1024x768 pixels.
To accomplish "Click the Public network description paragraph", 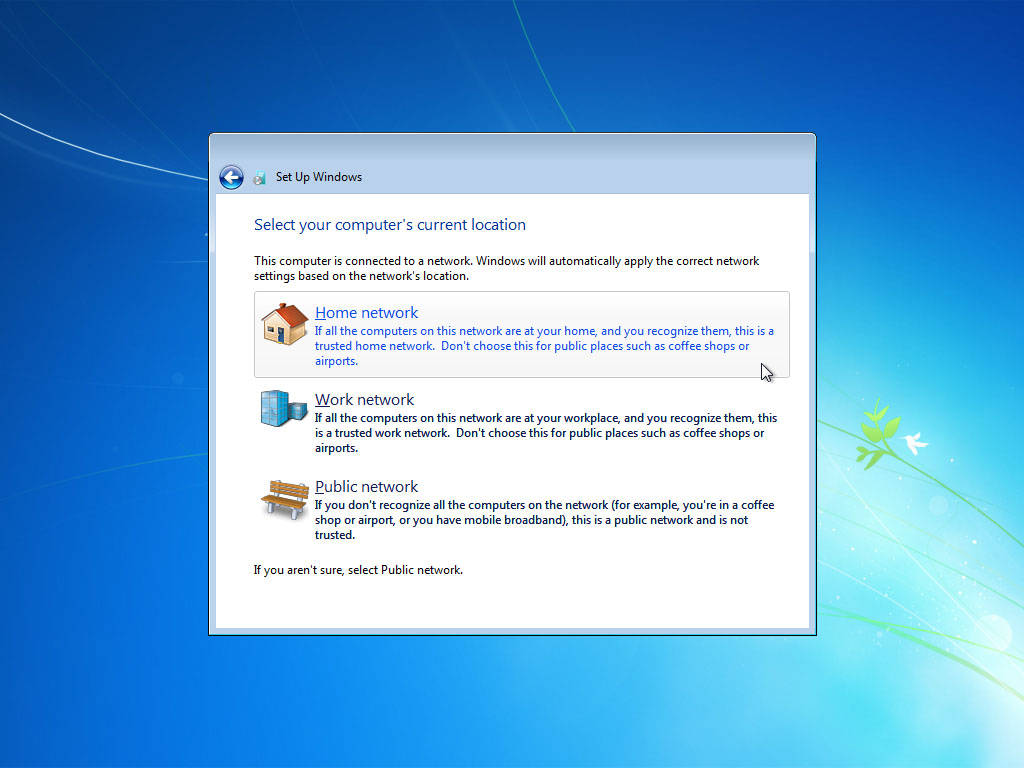I will click(545, 520).
